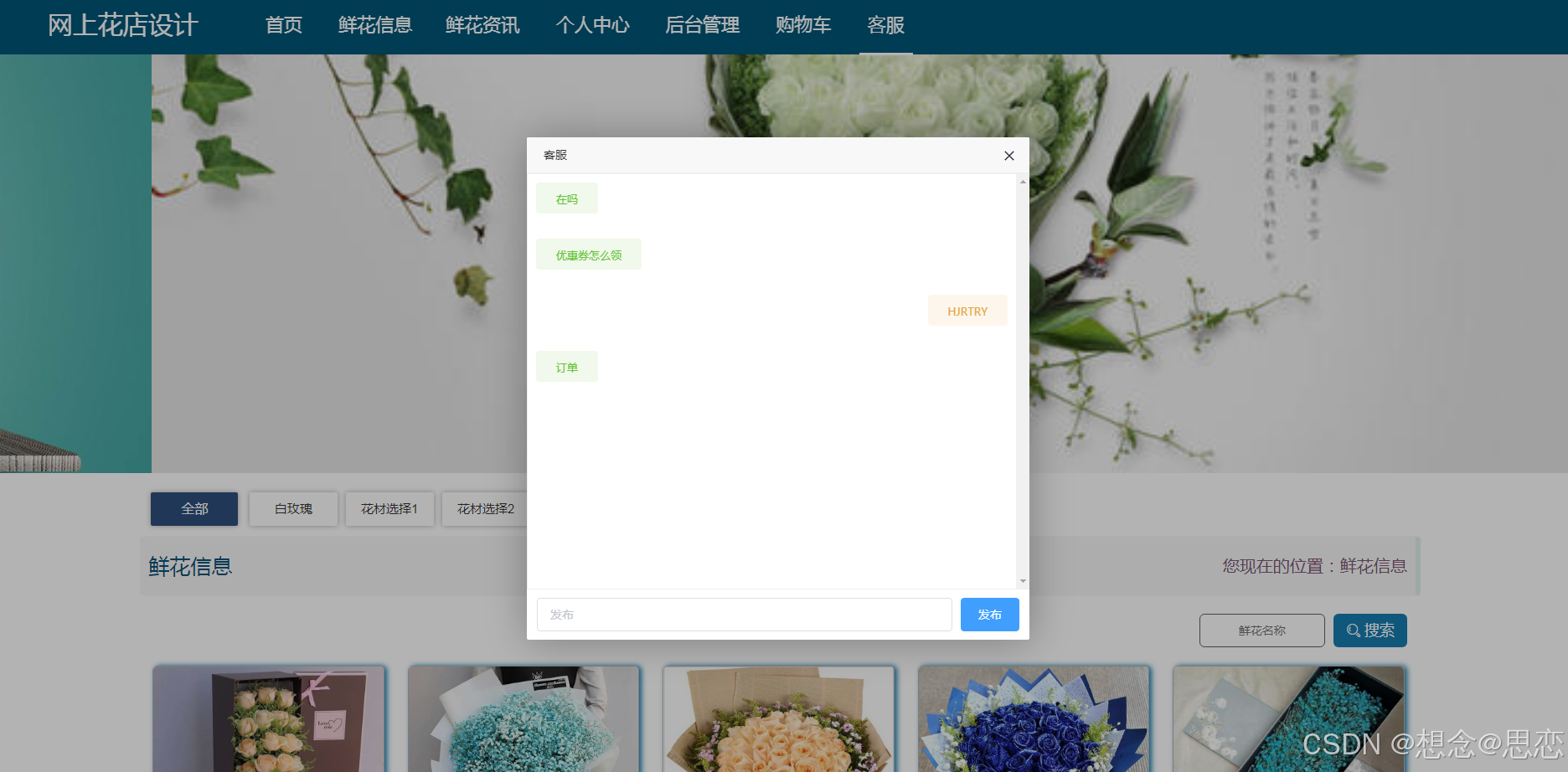Focus the 发布 message input field
The height and width of the screenshot is (772, 1568).
(744, 615)
